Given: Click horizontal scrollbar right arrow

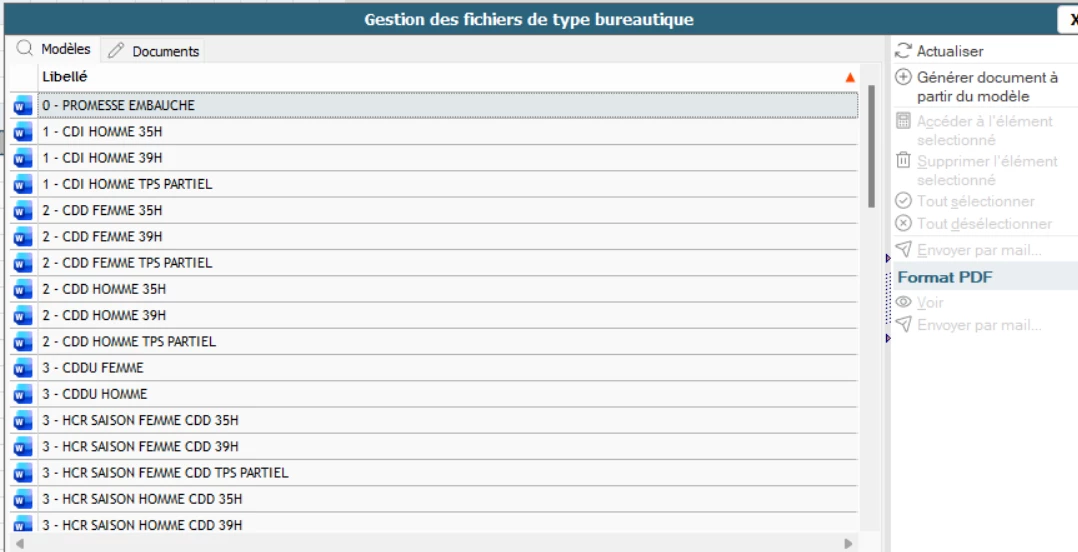Looking at the screenshot, I should 848,543.
